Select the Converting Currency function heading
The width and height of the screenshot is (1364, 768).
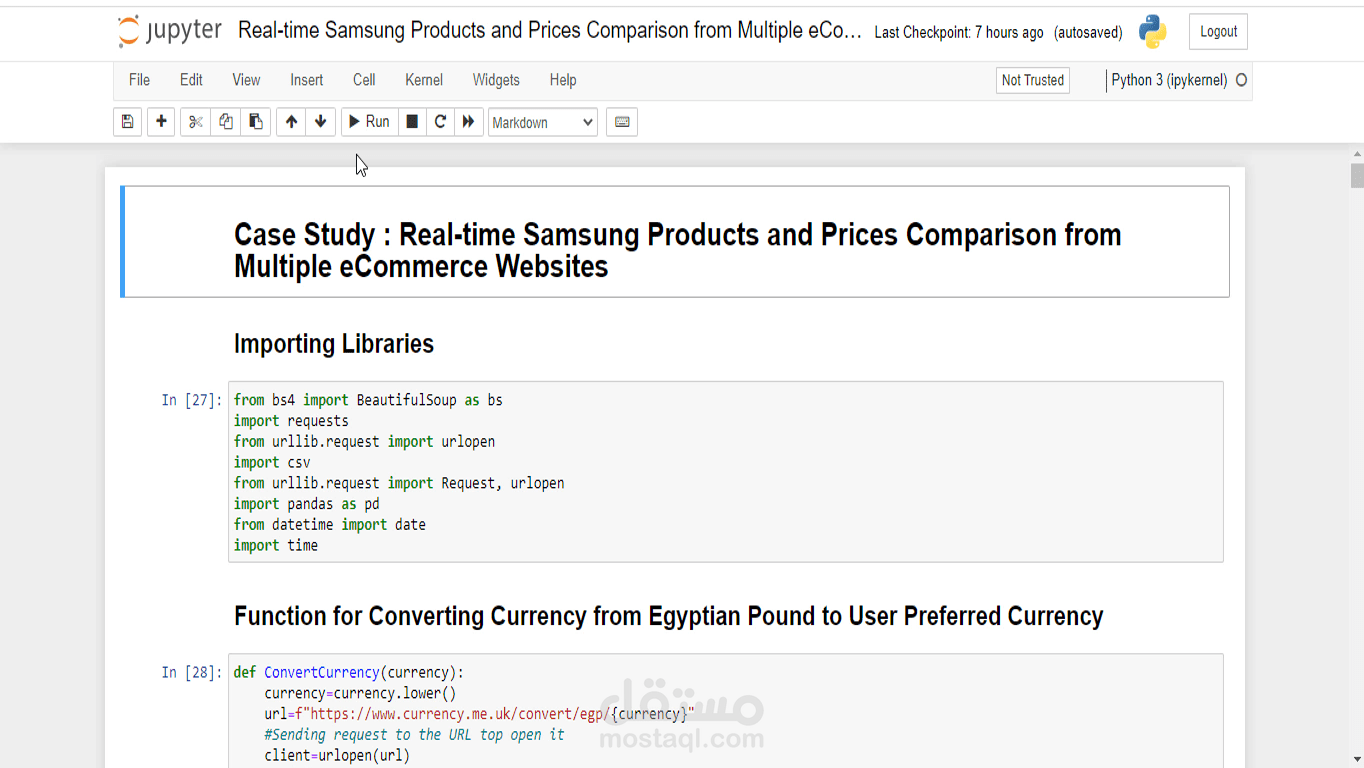669,616
